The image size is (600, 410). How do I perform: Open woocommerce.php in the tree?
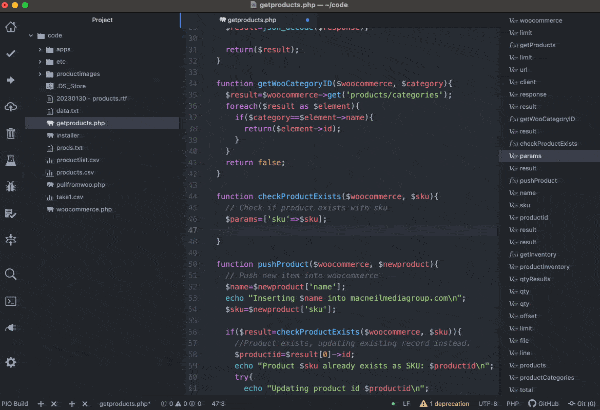click(84, 209)
